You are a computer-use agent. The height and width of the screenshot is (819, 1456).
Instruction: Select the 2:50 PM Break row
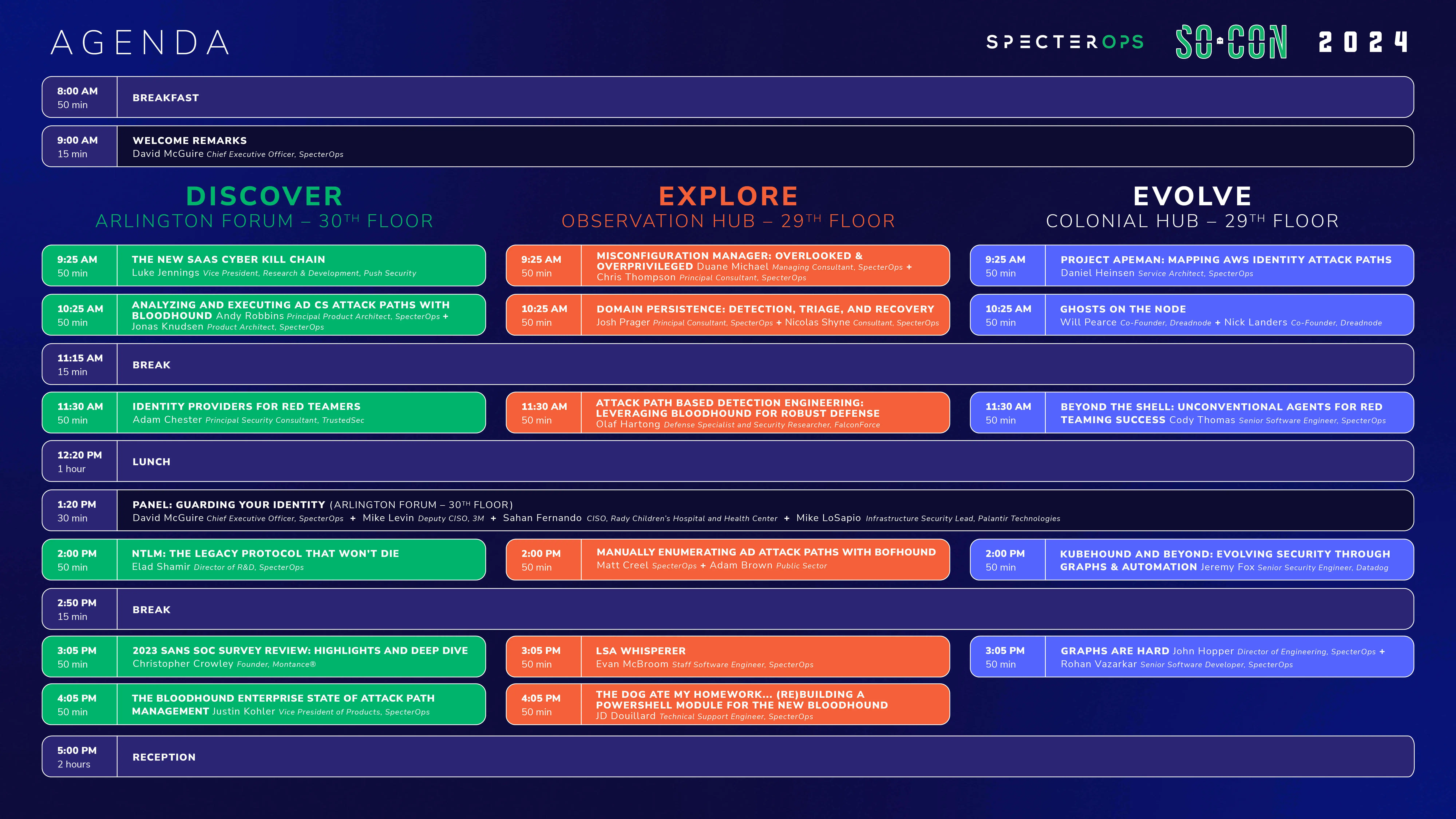point(728,609)
